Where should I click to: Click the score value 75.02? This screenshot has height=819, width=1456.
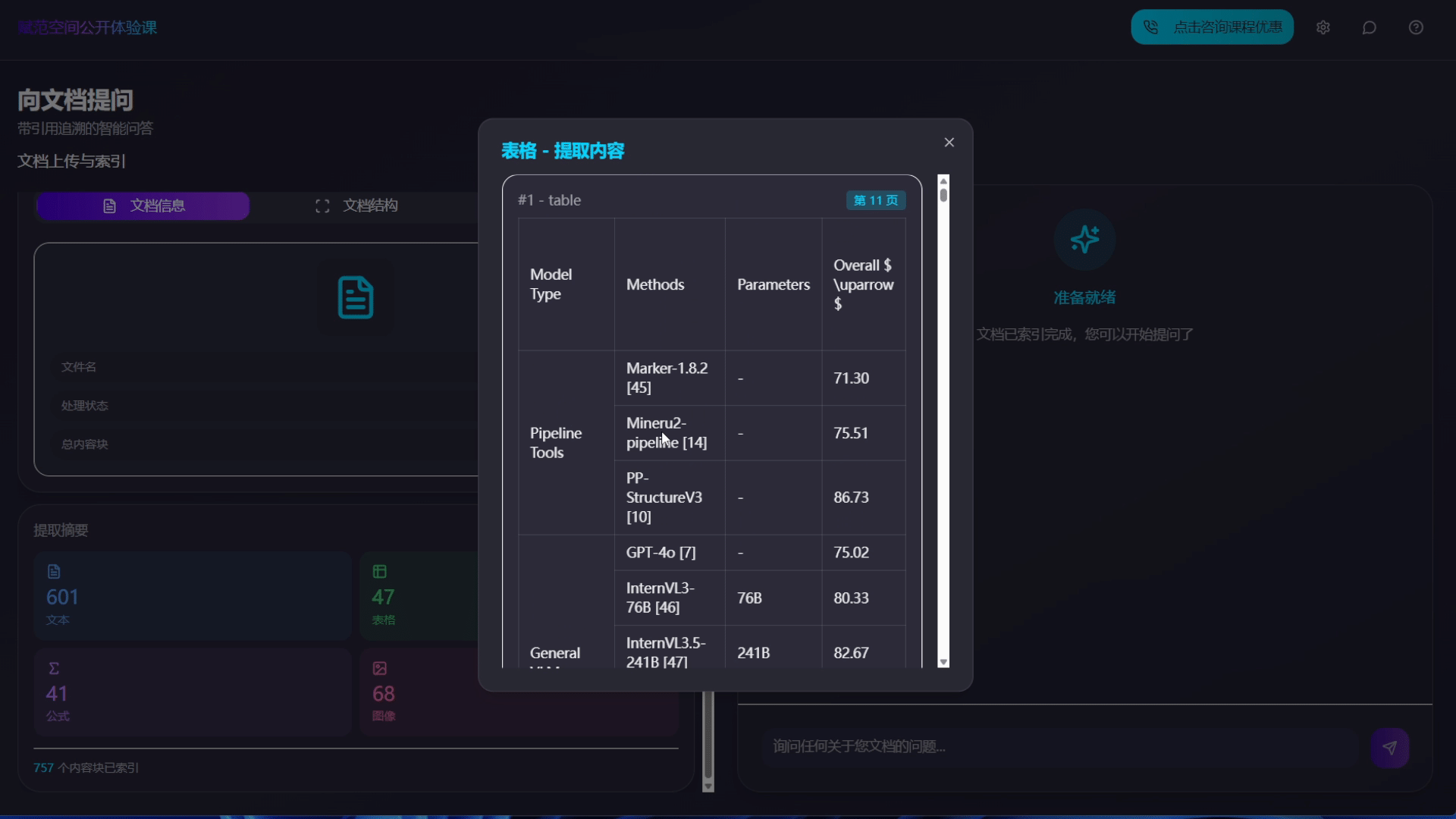(x=851, y=553)
